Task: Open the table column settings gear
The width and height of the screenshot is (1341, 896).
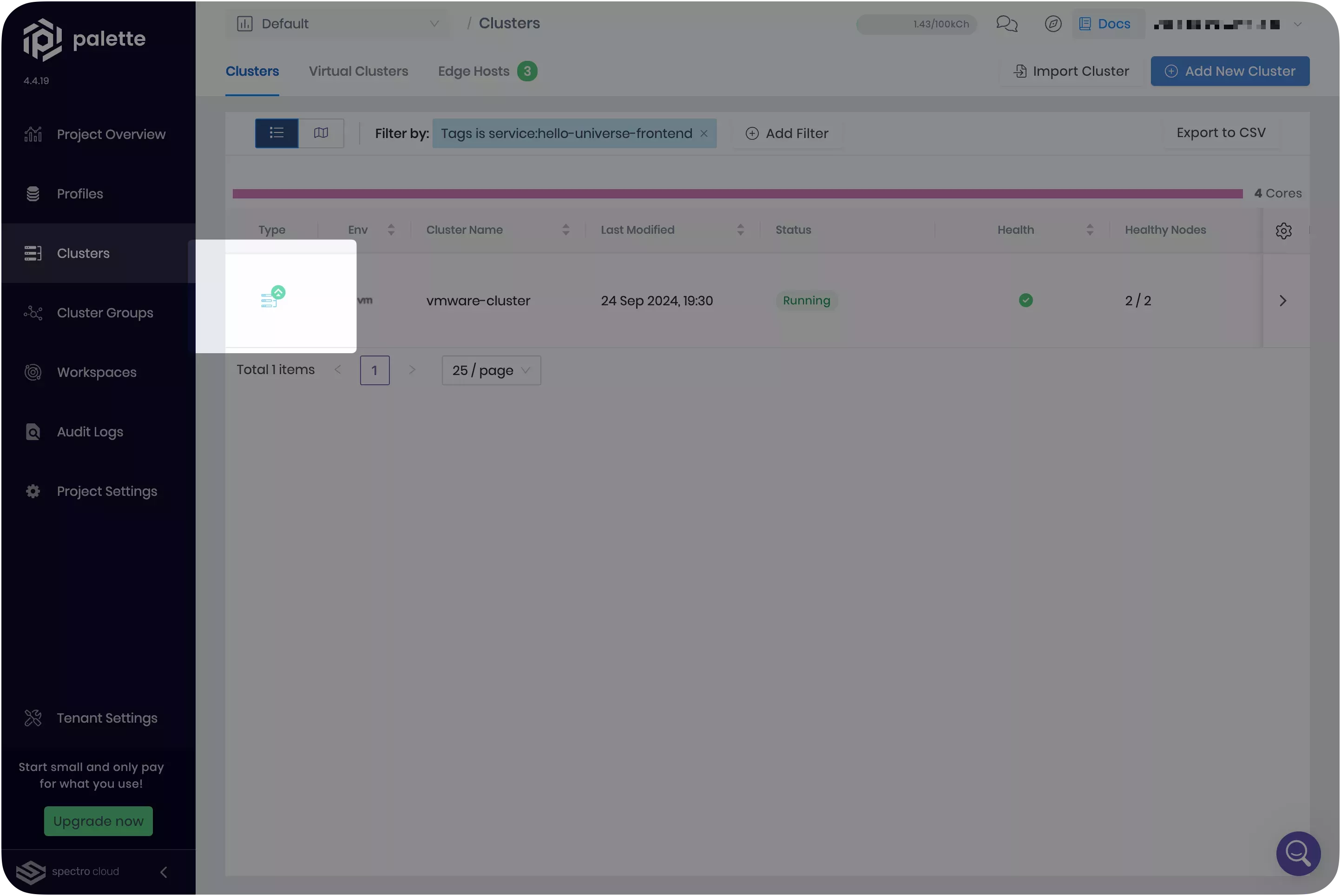Action: point(1284,231)
